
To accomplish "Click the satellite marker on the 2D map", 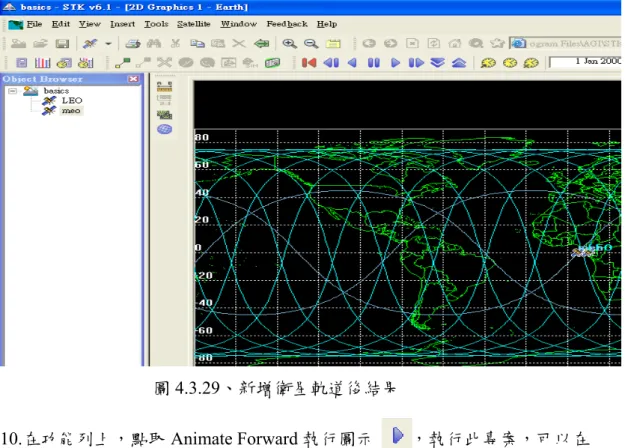I will click(x=581, y=252).
